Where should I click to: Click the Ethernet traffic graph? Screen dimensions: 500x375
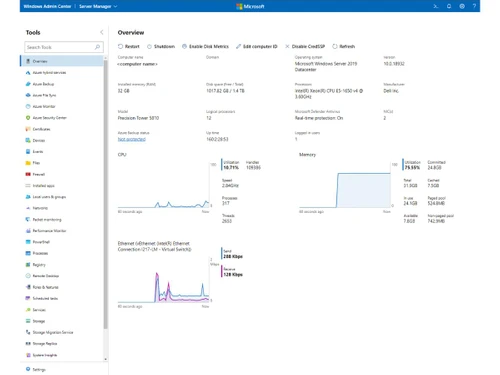click(164, 280)
